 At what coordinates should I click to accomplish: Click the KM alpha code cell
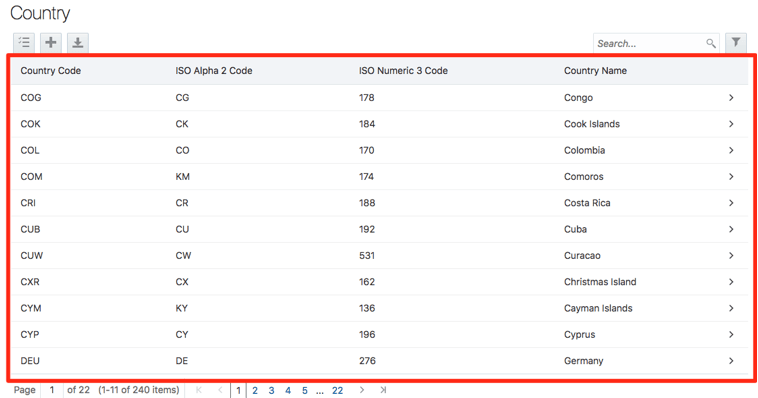coord(183,177)
